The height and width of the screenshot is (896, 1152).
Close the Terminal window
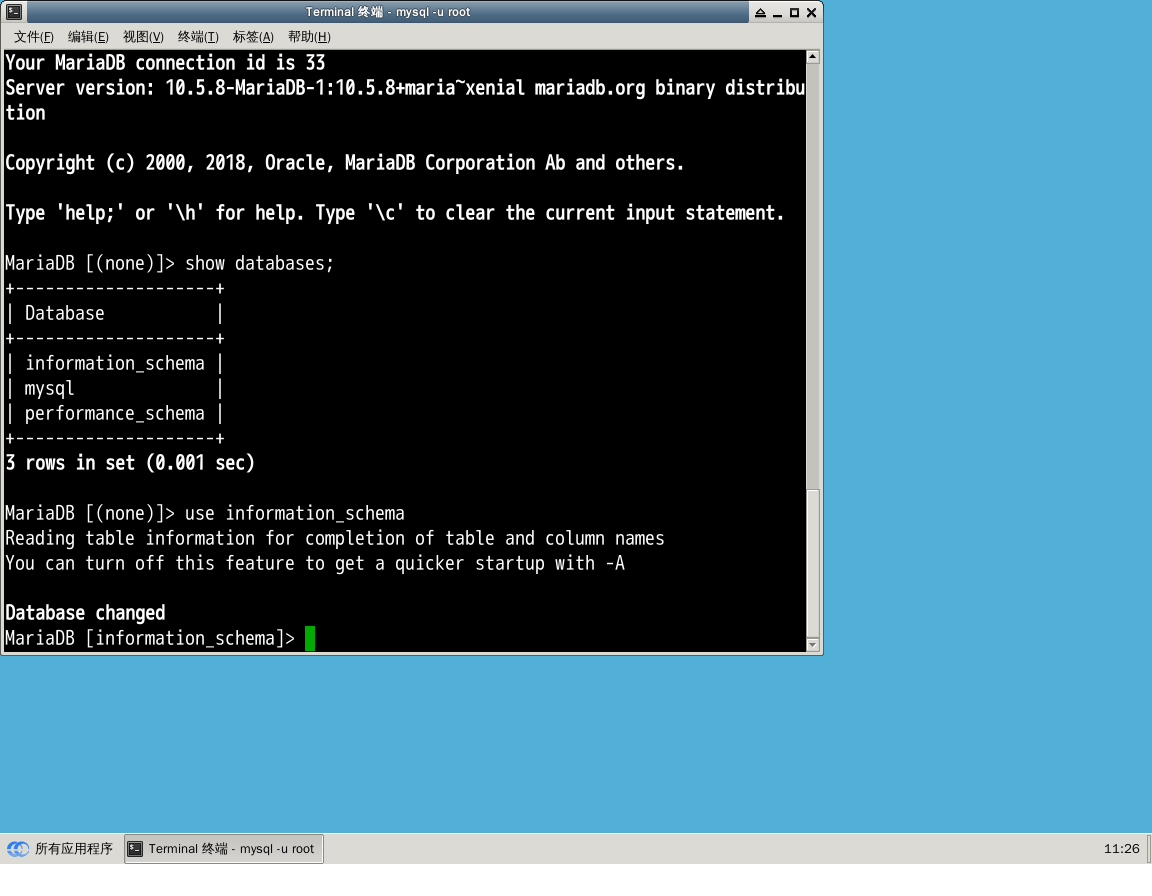tap(812, 12)
